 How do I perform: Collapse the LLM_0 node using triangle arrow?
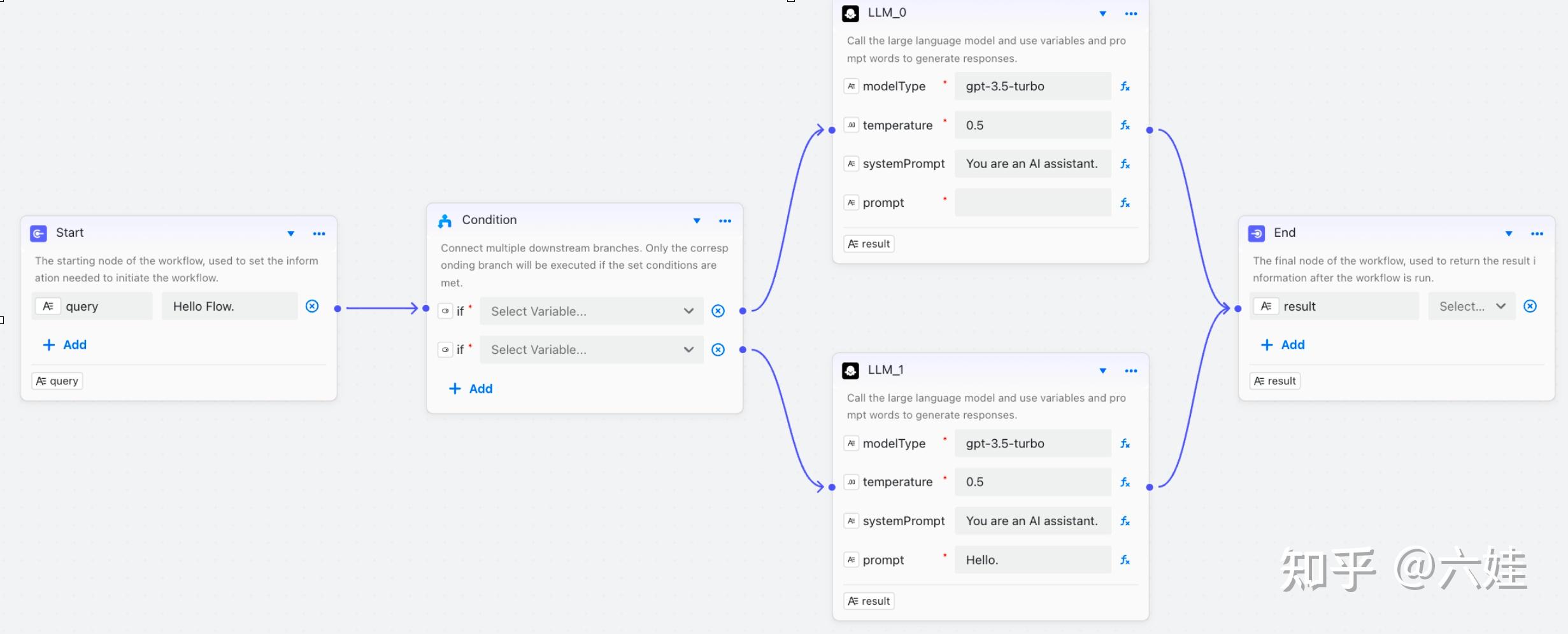[1102, 13]
